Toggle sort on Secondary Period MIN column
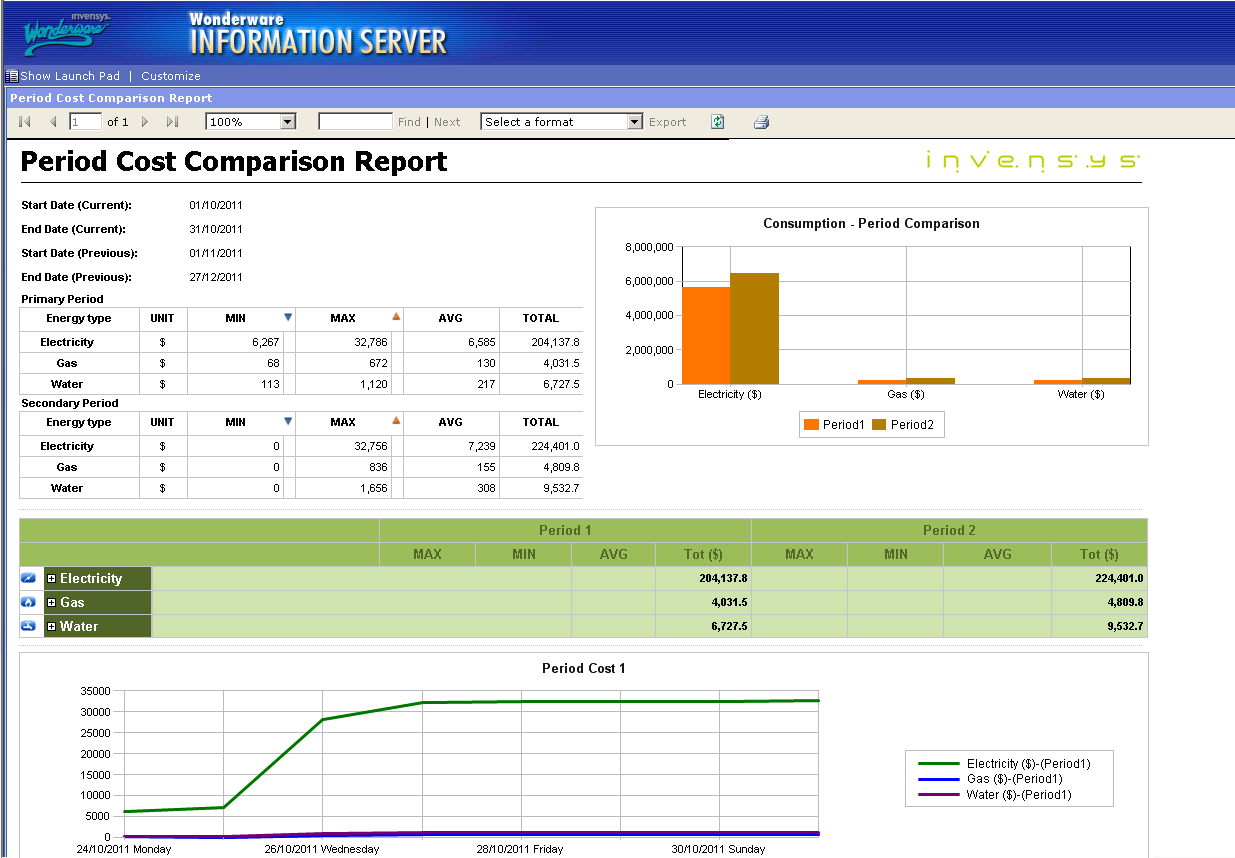Screen dimensions: 1235x858 click(x=289, y=421)
